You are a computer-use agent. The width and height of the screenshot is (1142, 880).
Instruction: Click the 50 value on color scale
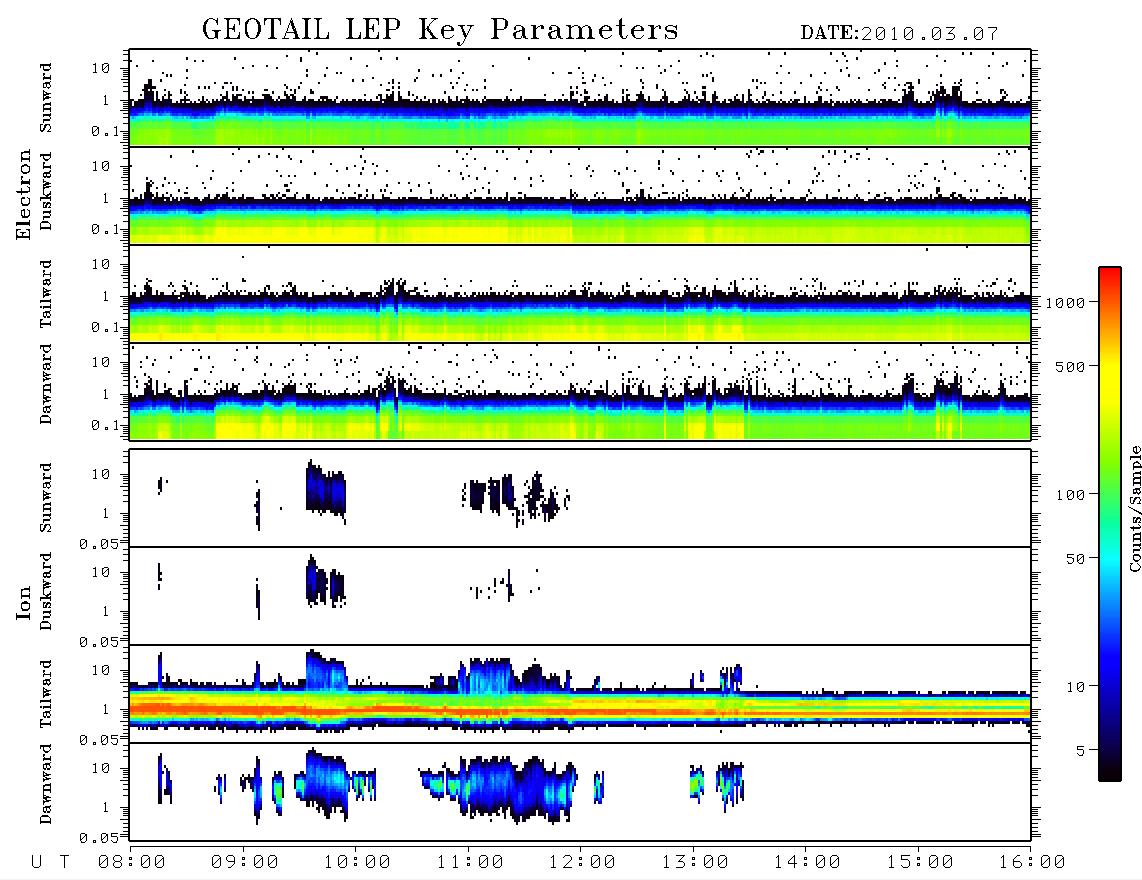pyautogui.click(x=1075, y=559)
